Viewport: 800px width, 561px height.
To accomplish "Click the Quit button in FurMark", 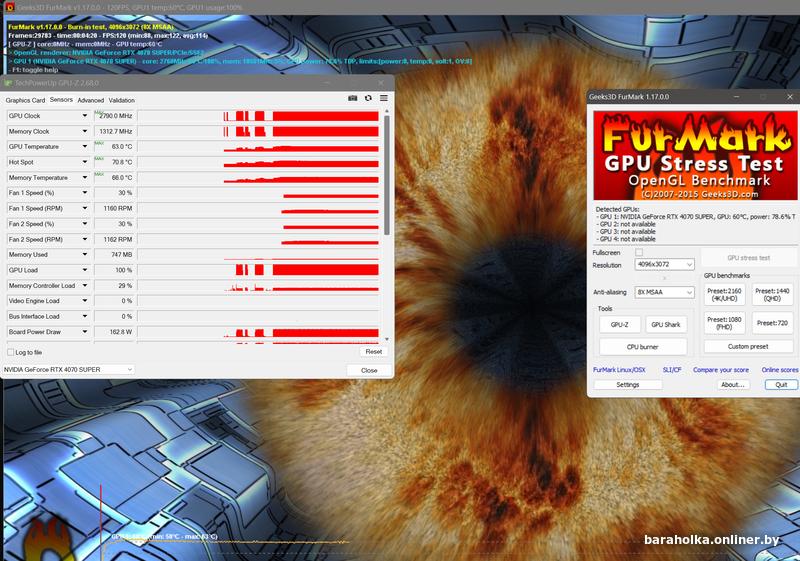I will pos(781,385).
